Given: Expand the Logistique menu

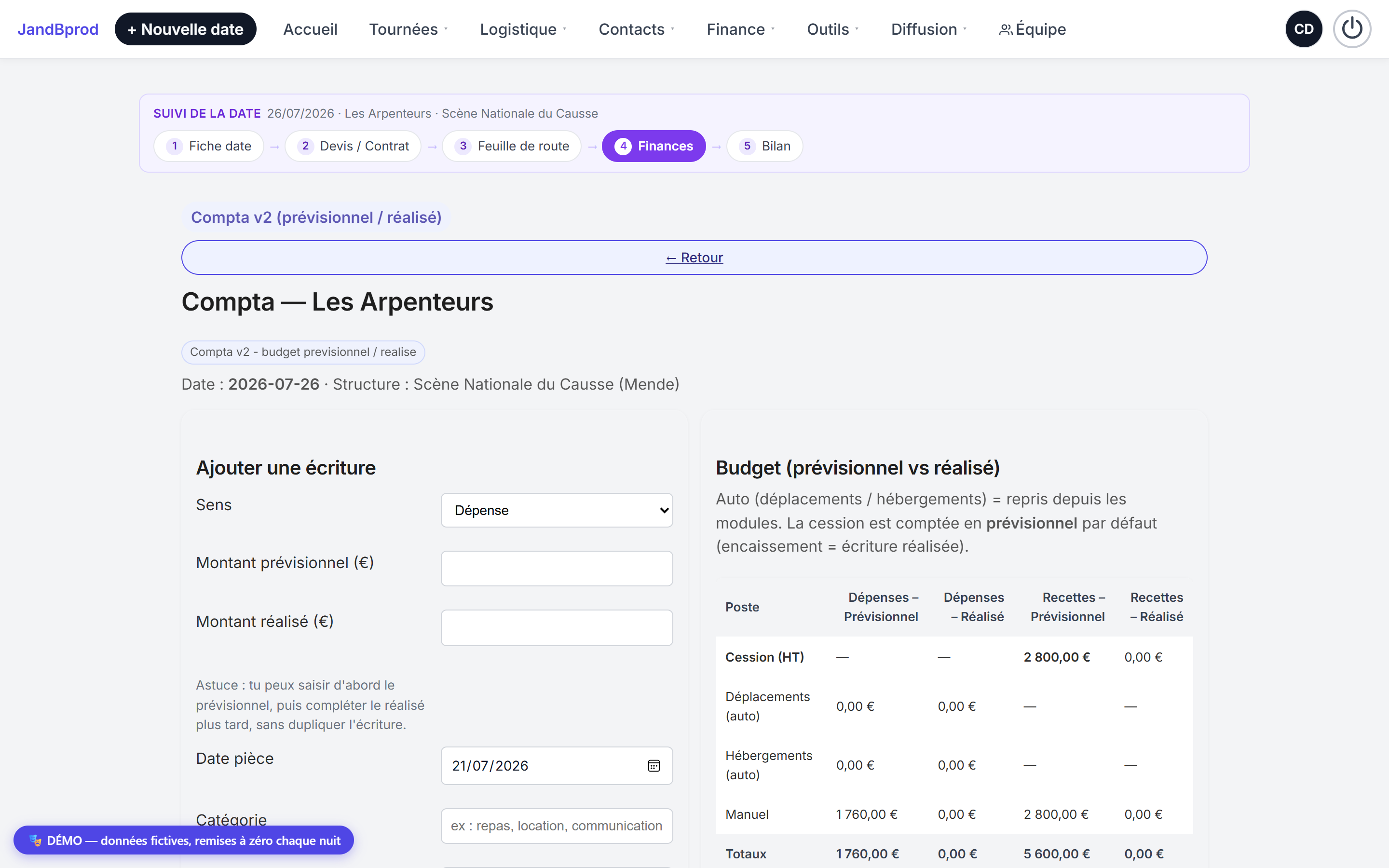Looking at the screenshot, I should tap(523, 29).
